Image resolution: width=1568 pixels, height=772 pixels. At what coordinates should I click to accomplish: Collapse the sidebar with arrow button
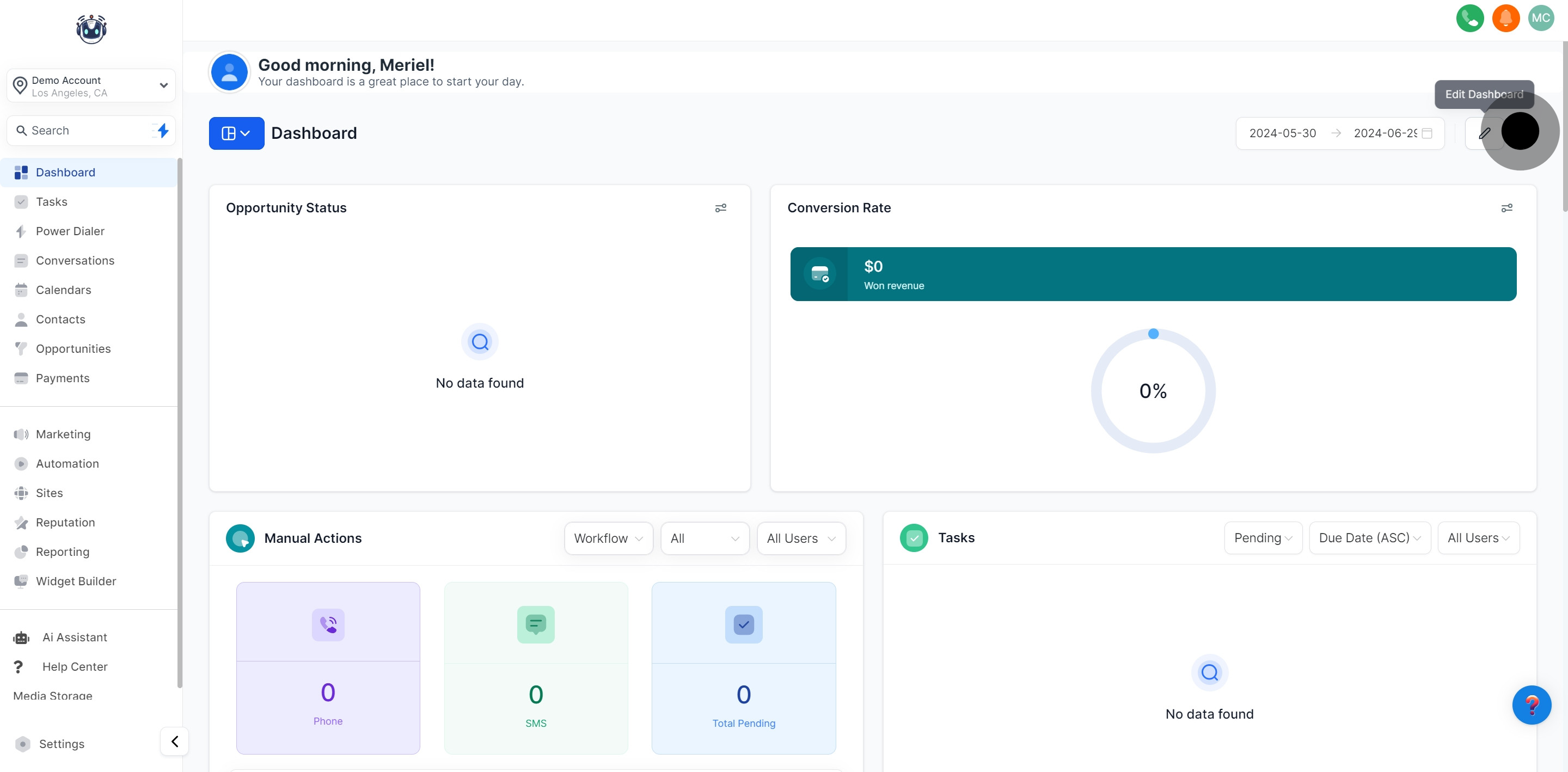click(x=175, y=741)
